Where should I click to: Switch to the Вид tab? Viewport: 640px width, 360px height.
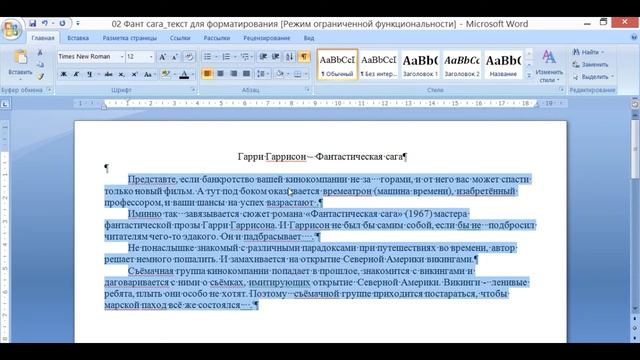tap(309, 38)
